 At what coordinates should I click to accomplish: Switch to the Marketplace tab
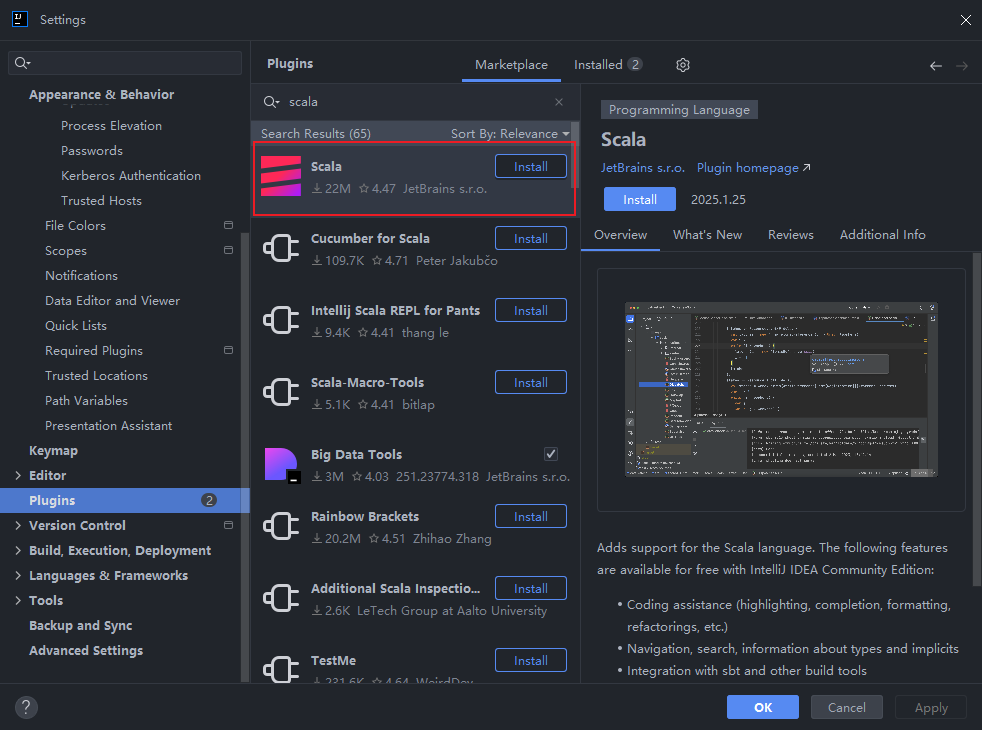tap(511, 65)
